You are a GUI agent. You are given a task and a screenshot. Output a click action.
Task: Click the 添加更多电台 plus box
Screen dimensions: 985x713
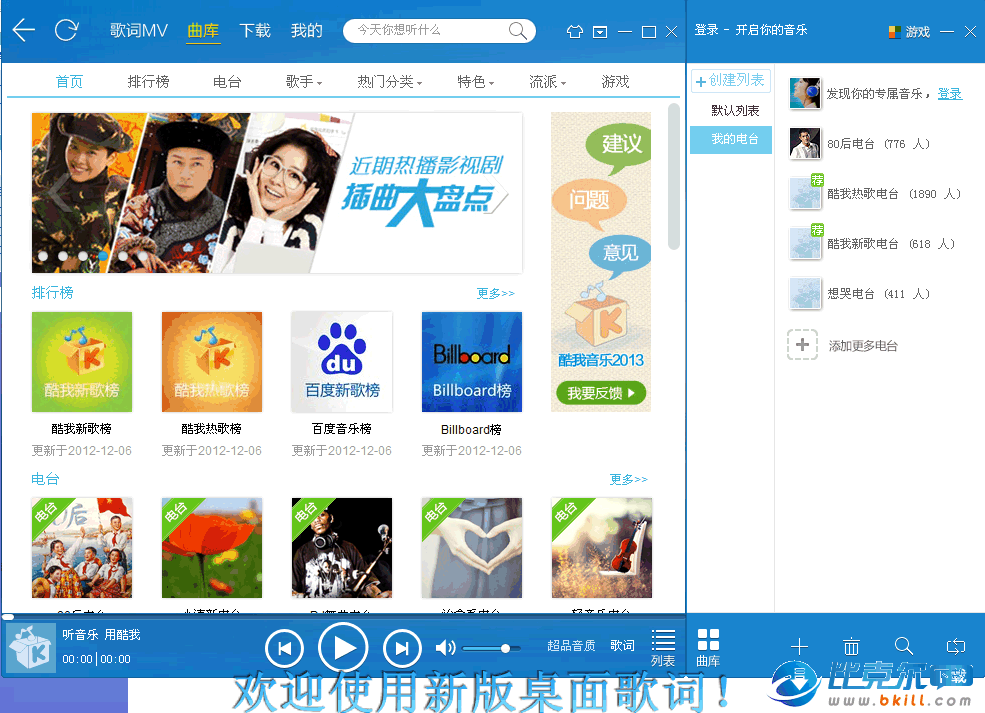point(802,344)
